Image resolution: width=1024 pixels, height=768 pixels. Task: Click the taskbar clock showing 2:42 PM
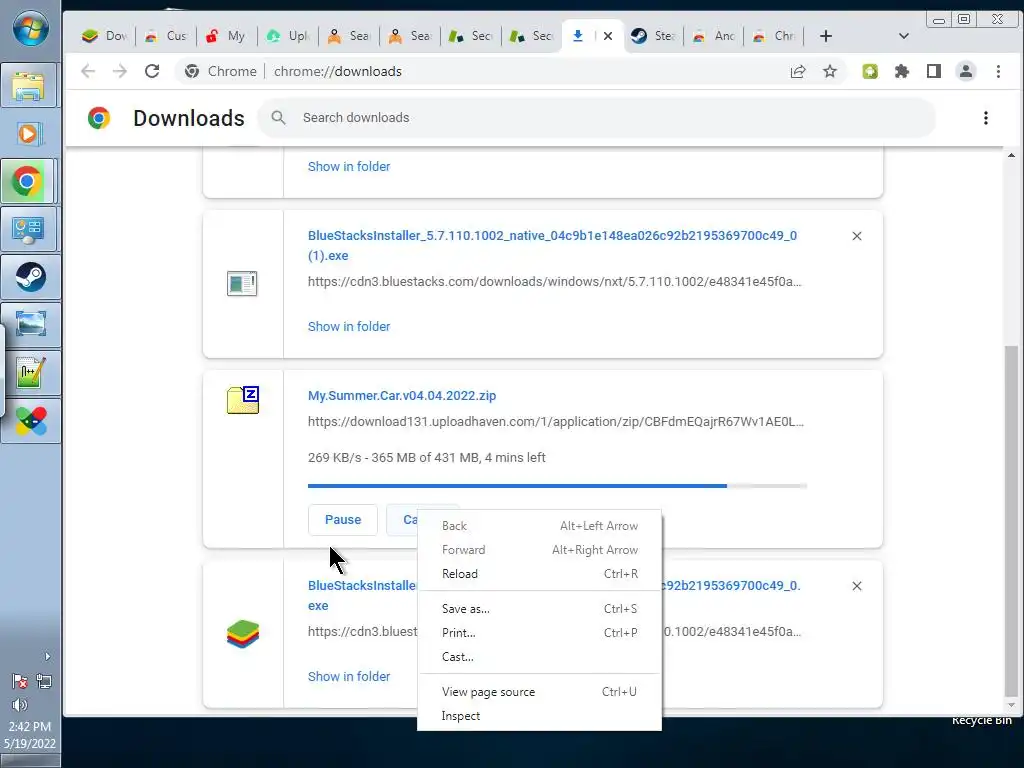(29, 726)
